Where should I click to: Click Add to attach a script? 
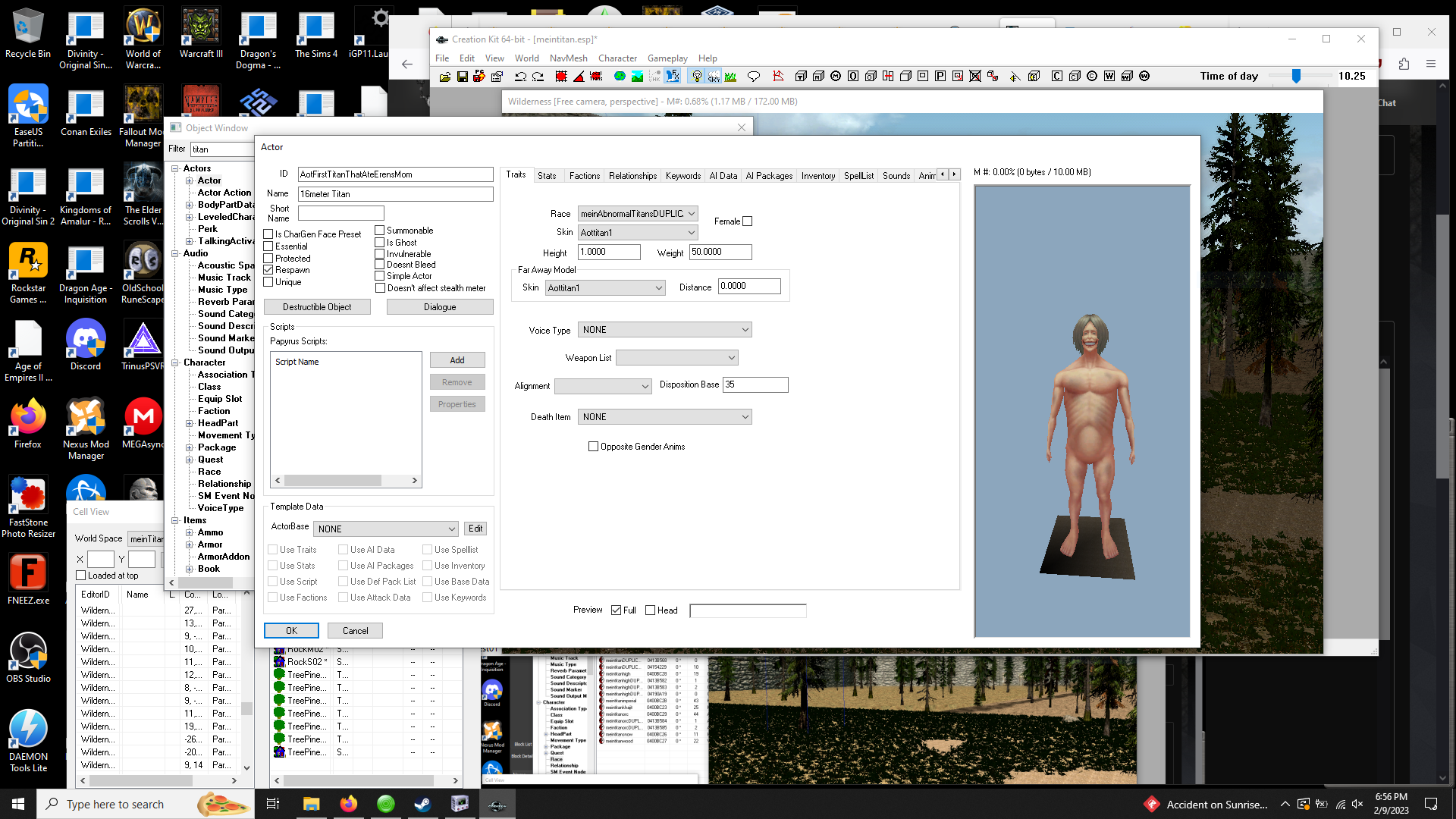(457, 360)
